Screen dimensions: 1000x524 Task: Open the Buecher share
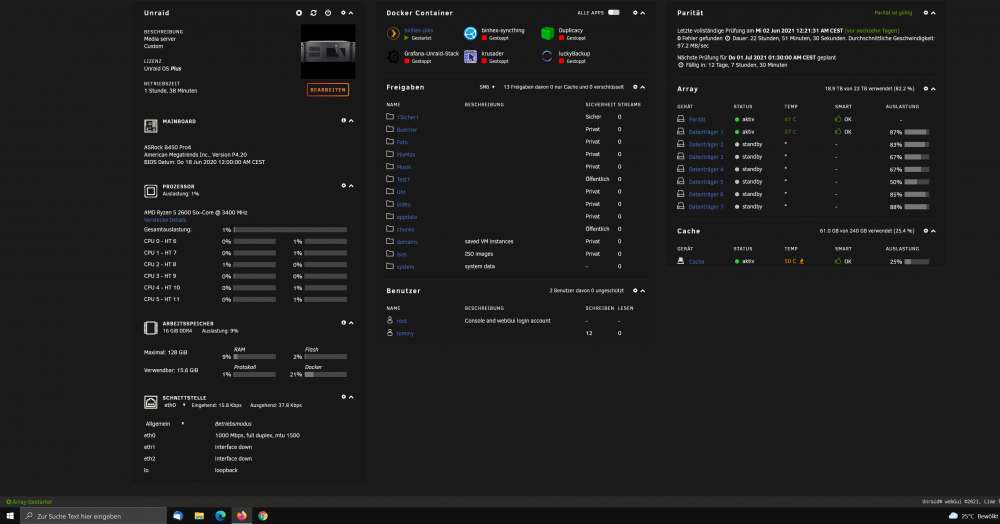pos(406,129)
